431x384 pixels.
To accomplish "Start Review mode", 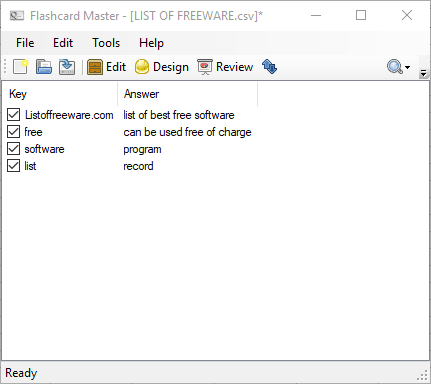I will (225, 67).
